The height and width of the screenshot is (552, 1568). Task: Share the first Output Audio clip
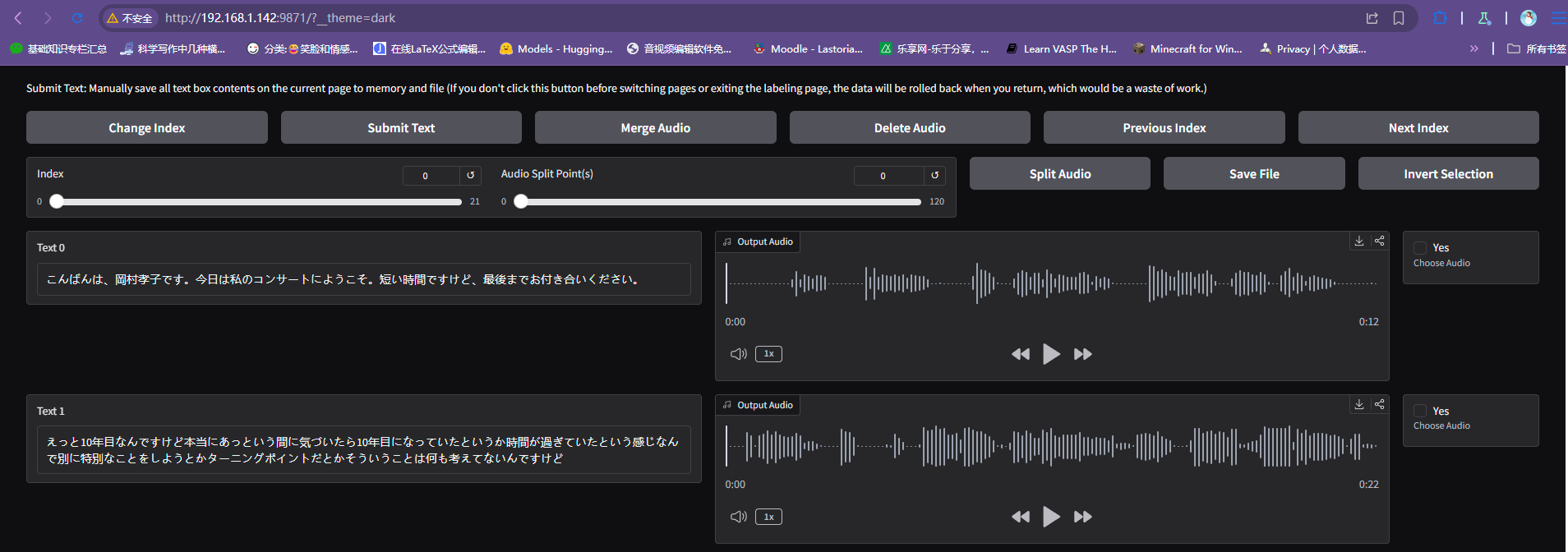[1380, 241]
